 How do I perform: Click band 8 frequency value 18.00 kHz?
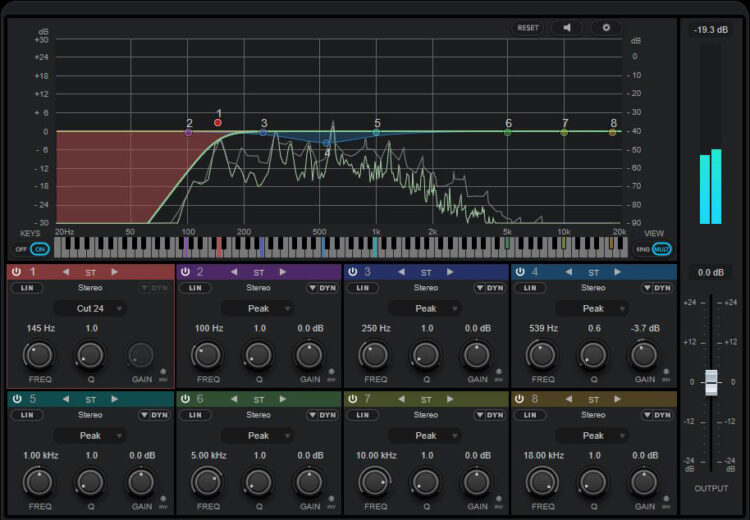click(x=543, y=455)
